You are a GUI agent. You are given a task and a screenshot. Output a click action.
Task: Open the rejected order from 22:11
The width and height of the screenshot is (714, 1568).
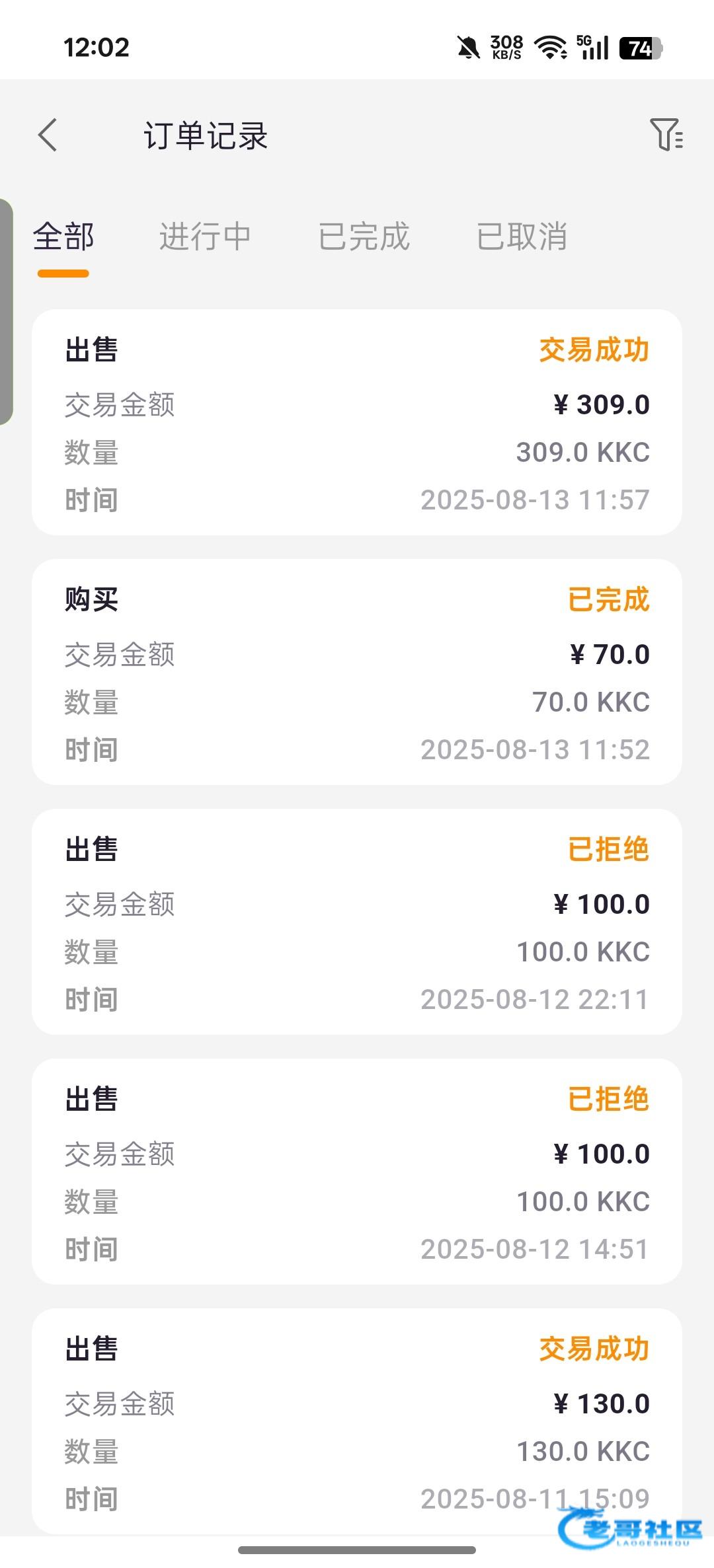click(357, 922)
